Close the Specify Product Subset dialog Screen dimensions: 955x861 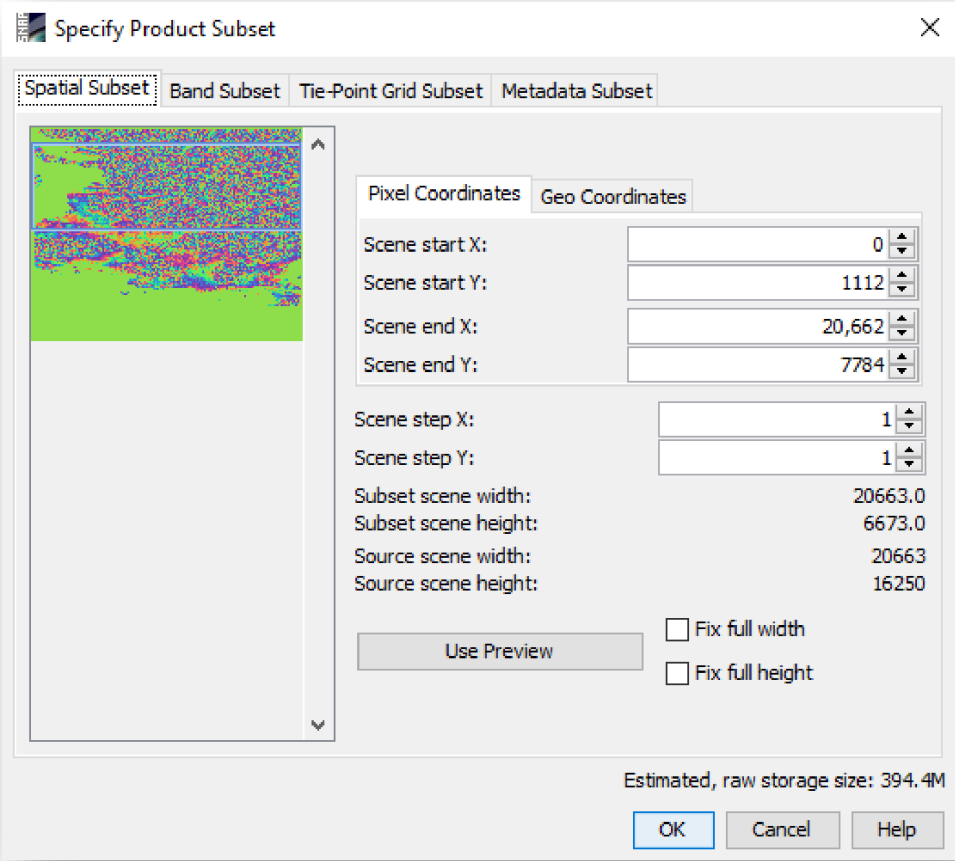[929, 27]
